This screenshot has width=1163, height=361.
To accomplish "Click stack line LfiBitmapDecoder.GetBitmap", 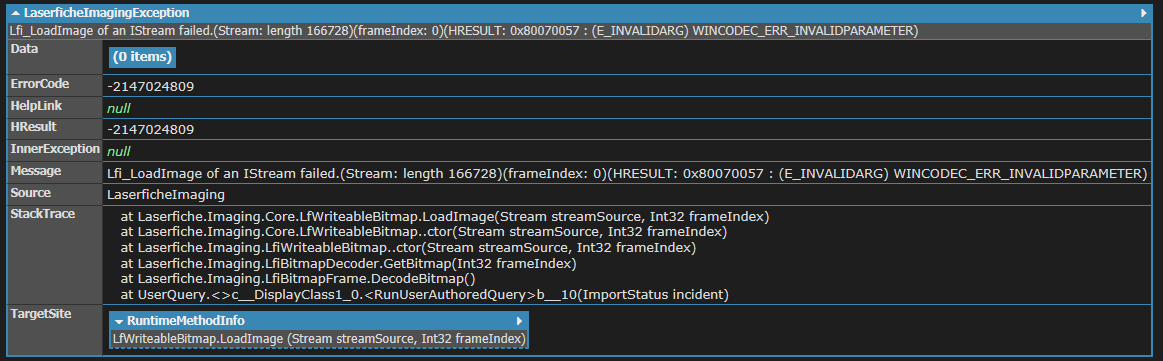I will [x=349, y=263].
